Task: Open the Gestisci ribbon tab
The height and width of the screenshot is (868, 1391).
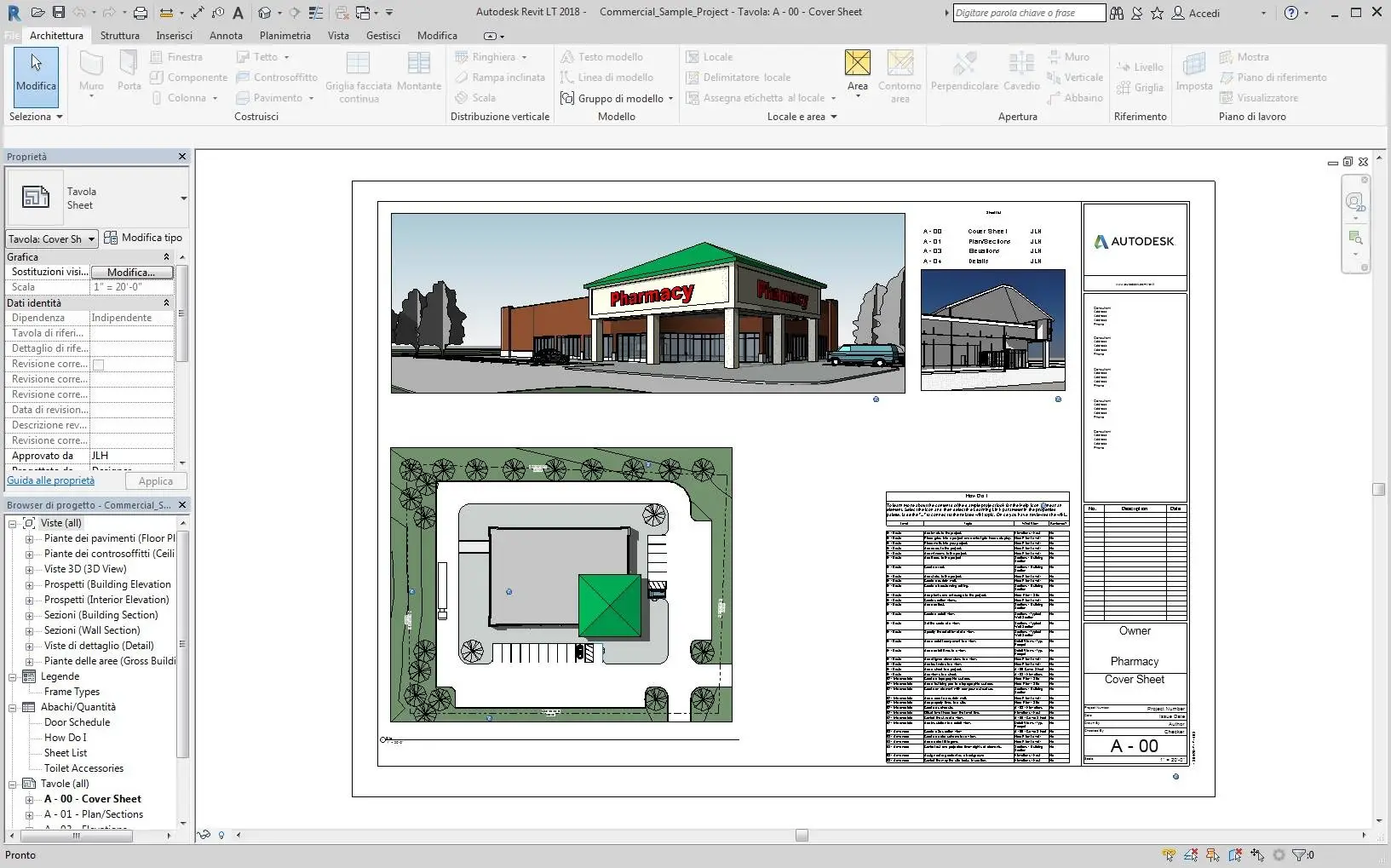Action: pyautogui.click(x=382, y=36)
